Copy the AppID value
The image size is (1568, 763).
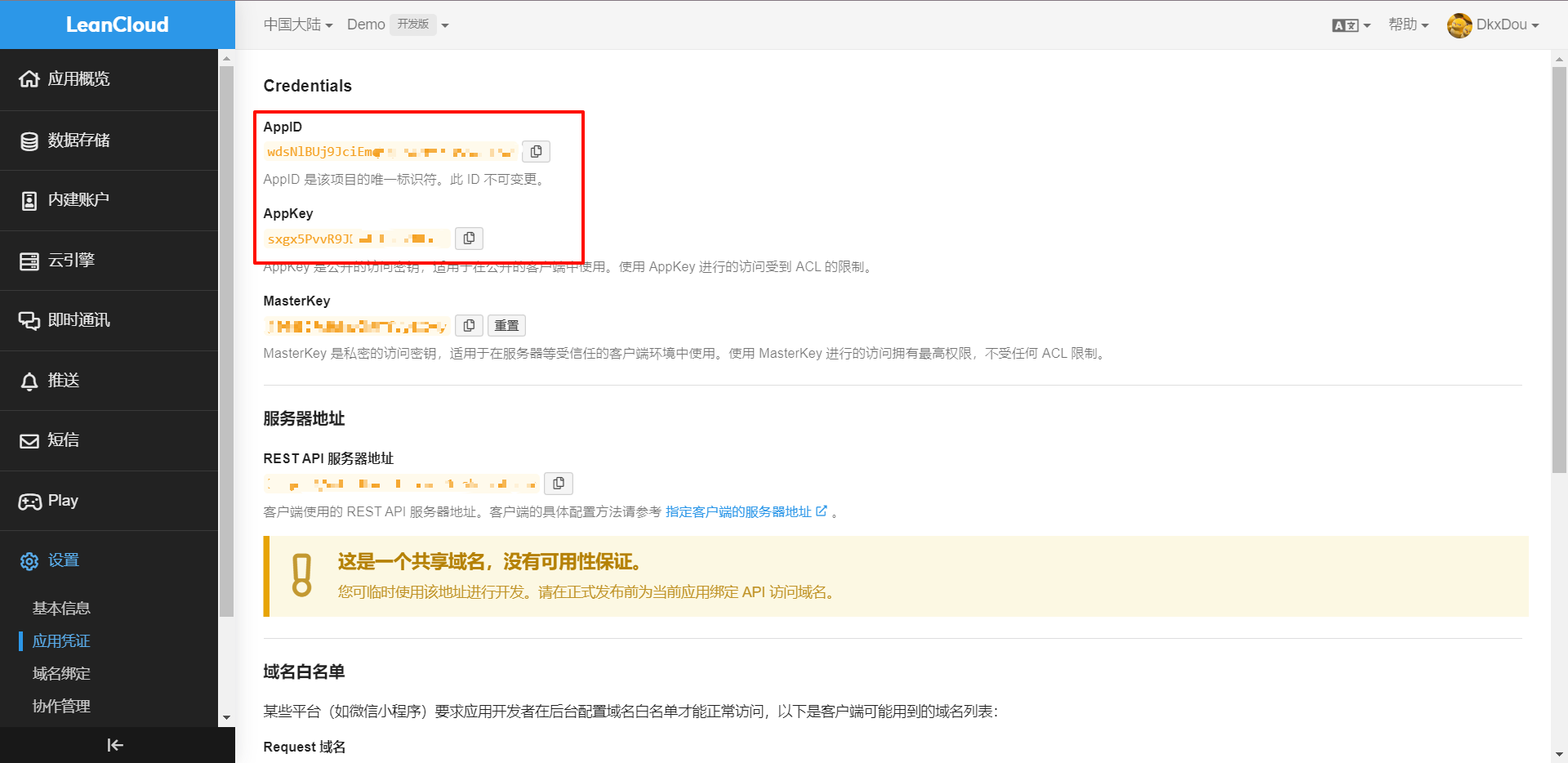click(x=536, y=151)
